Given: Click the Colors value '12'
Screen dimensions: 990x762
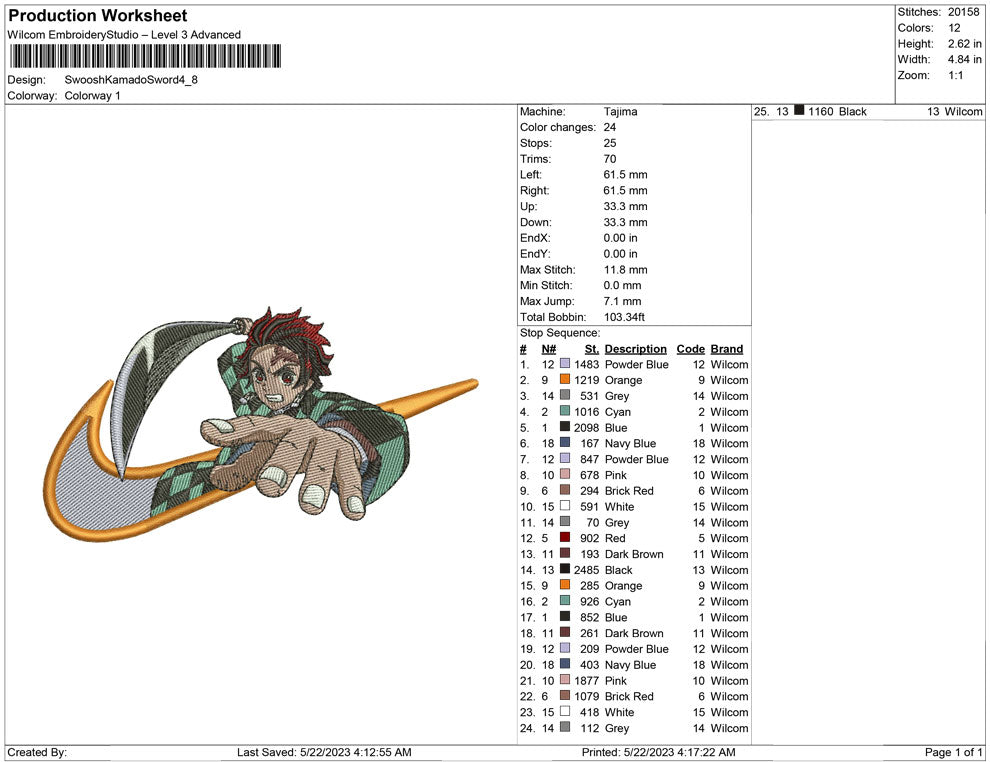Looking at the screenshot, I should point(954,28).
